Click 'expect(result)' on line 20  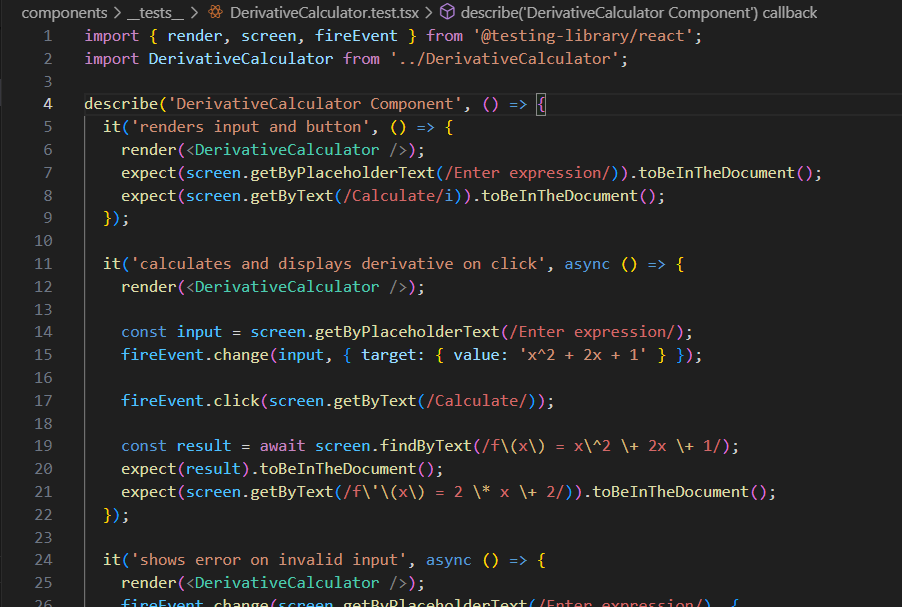coord(185,469)
